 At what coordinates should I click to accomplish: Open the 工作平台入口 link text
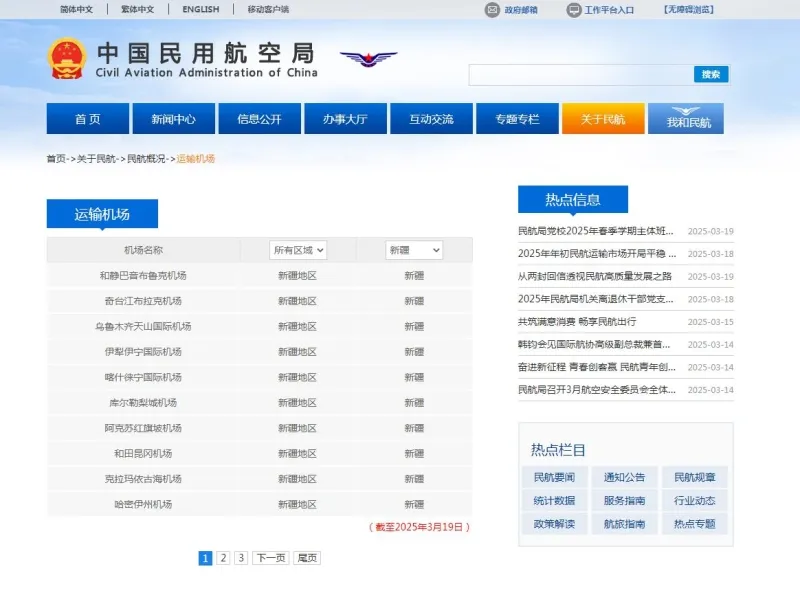[x=609, y=10]
